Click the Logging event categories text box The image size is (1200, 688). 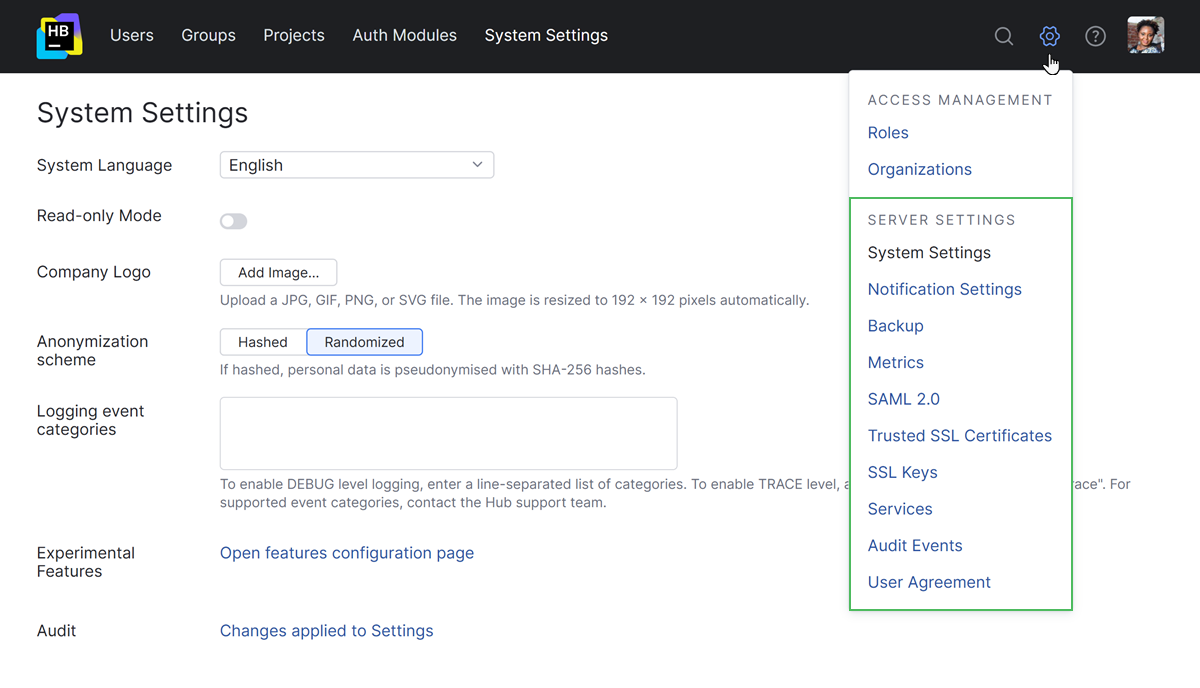coord(448,433)
